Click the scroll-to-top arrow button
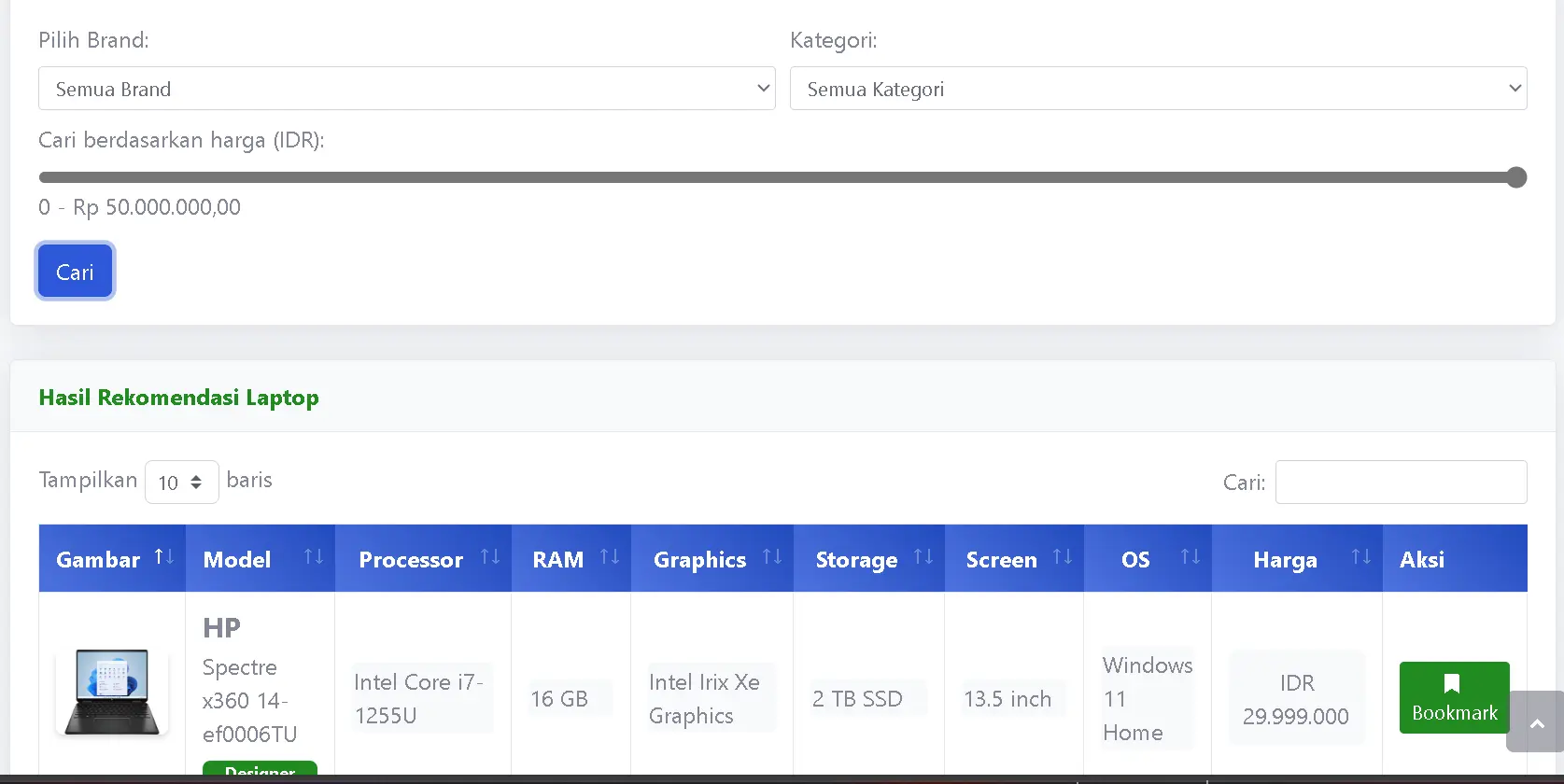Viewport: 1564px width, 784px height. pos(1536,722)
